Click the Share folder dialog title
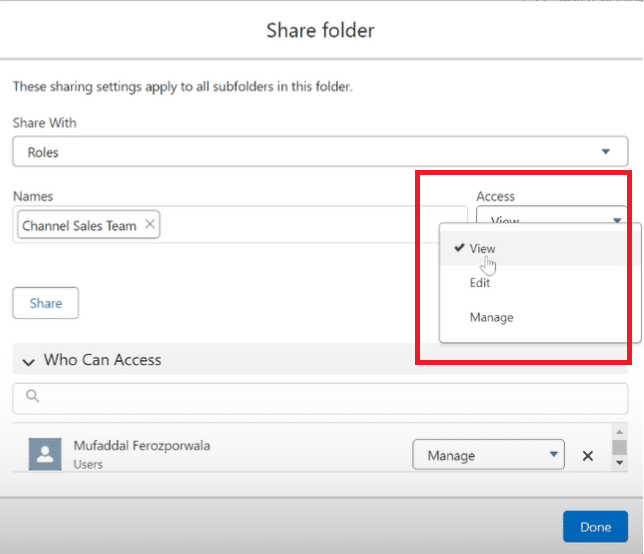 [320, 31]
